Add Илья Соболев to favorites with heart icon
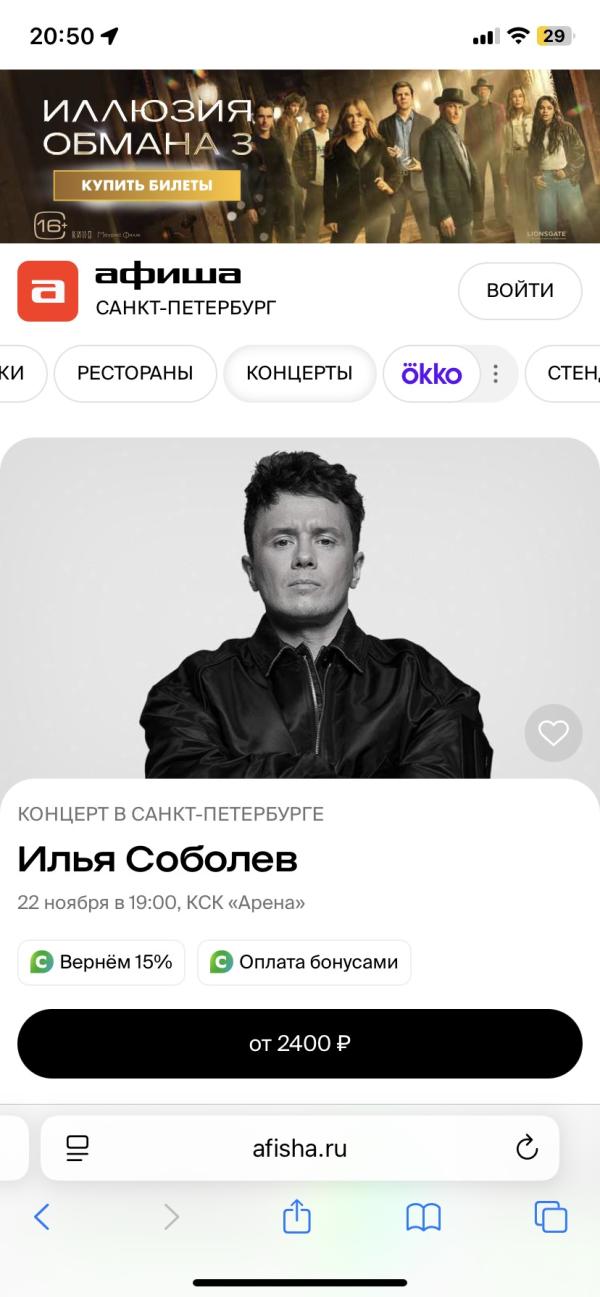Screen dimensions: 600x1297 tap(553, 733)
